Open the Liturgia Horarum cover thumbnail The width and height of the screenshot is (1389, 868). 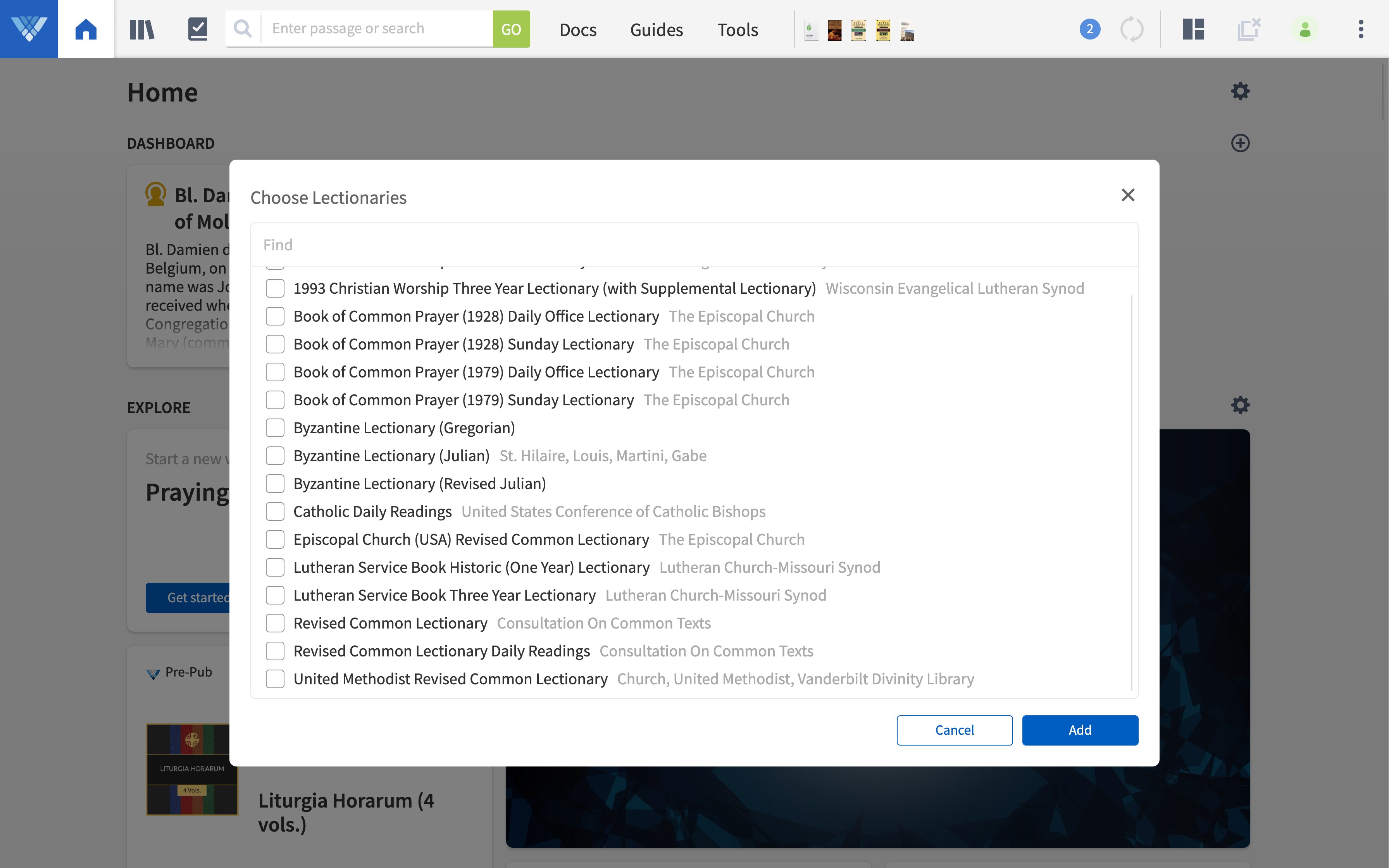[192, 769]
